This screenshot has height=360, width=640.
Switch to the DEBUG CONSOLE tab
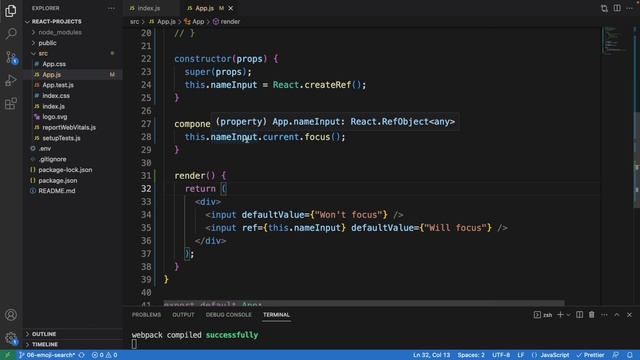[229, 315]
